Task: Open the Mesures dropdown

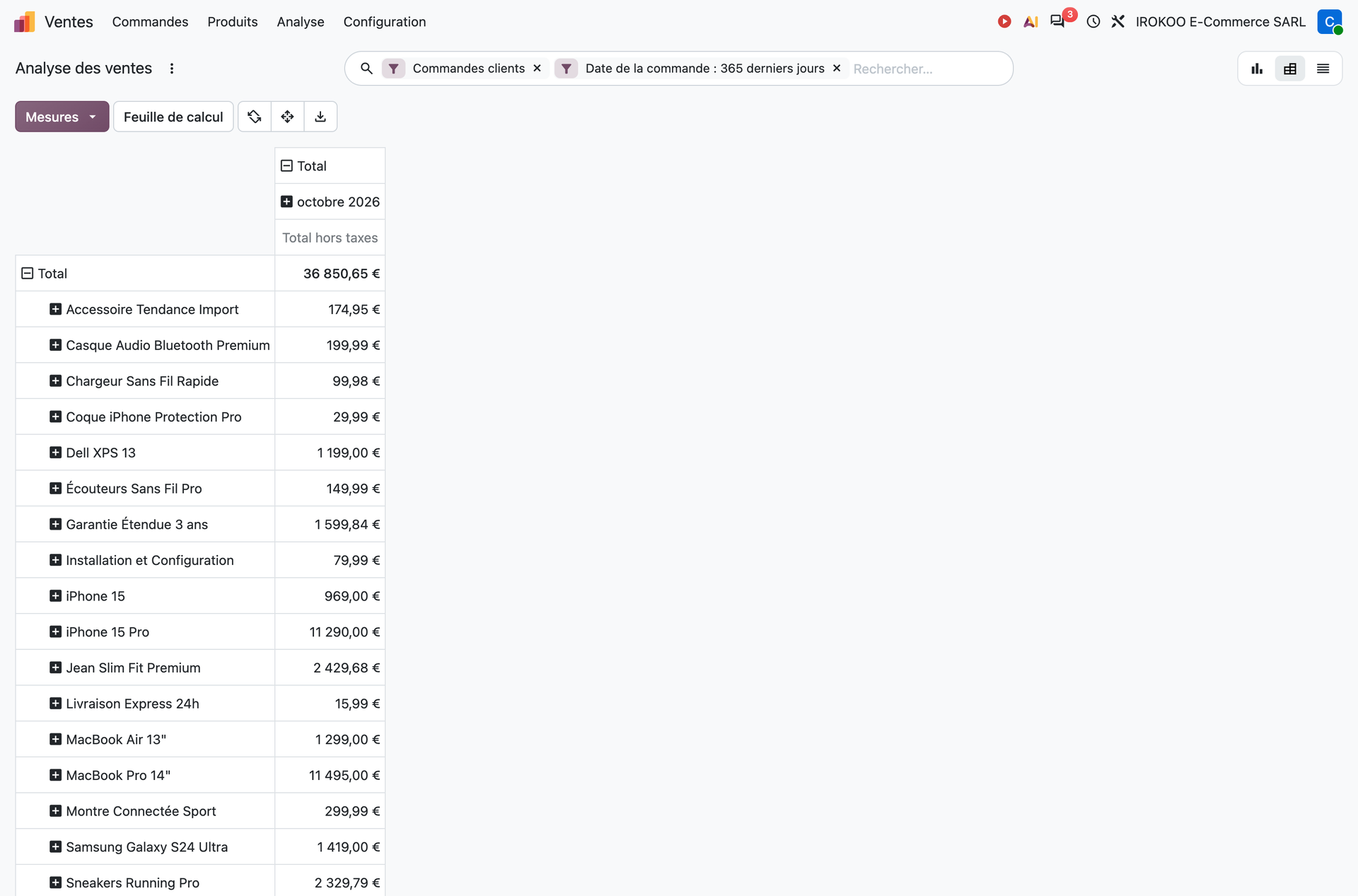Action: tap(62, 117)
